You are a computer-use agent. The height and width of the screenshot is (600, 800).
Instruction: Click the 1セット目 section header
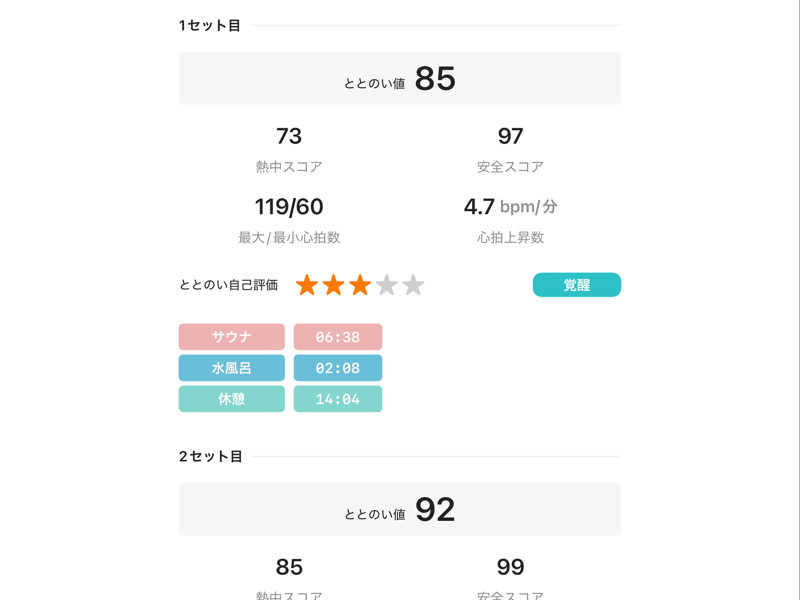(x=210, y=26)
